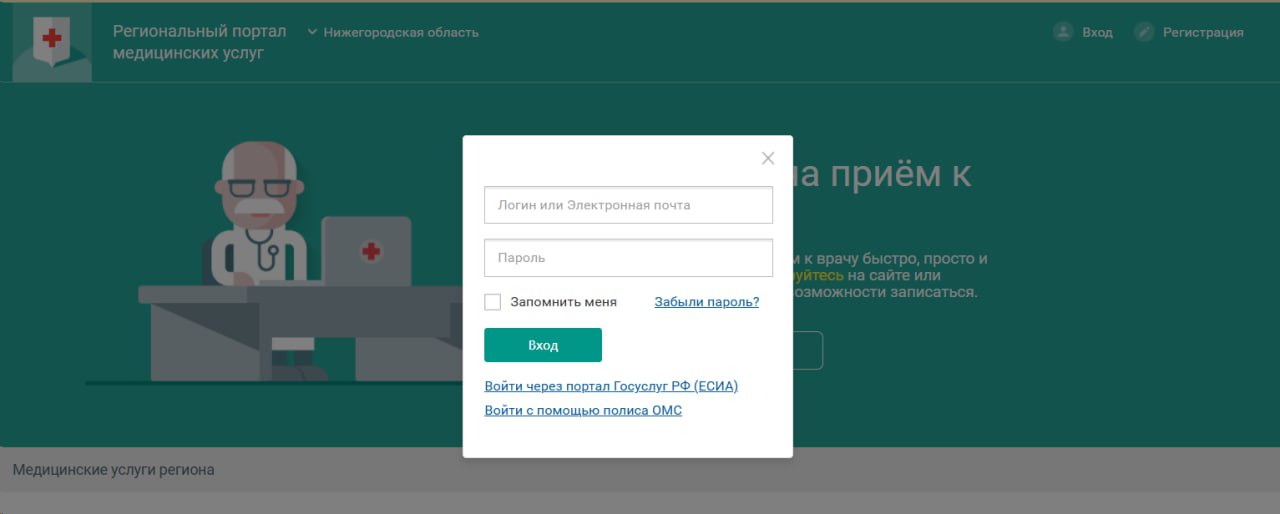Focus the Пароль input field
This screenshot has height=514, width=1280.
pyautogui.click(x=628, y=258)
